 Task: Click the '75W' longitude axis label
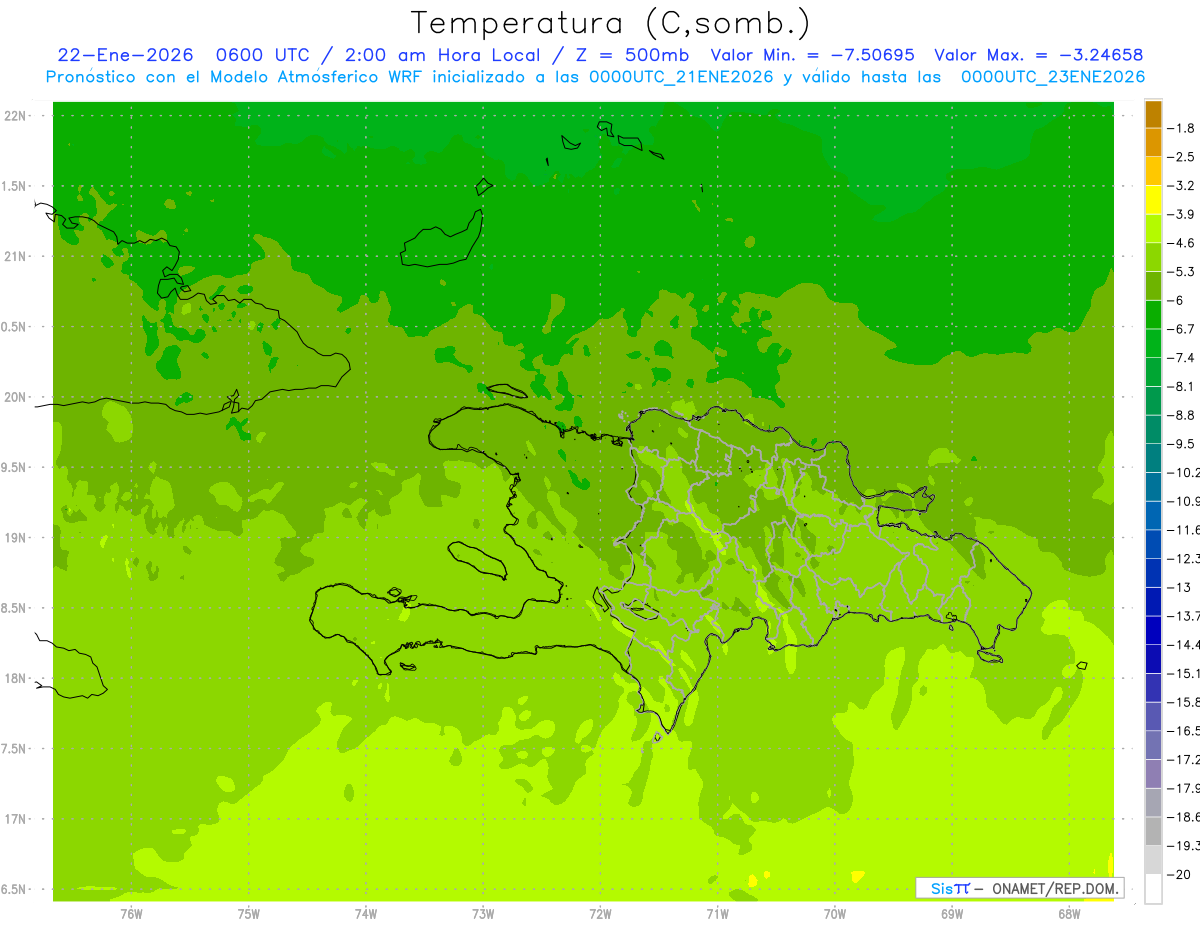pos(249,914)
